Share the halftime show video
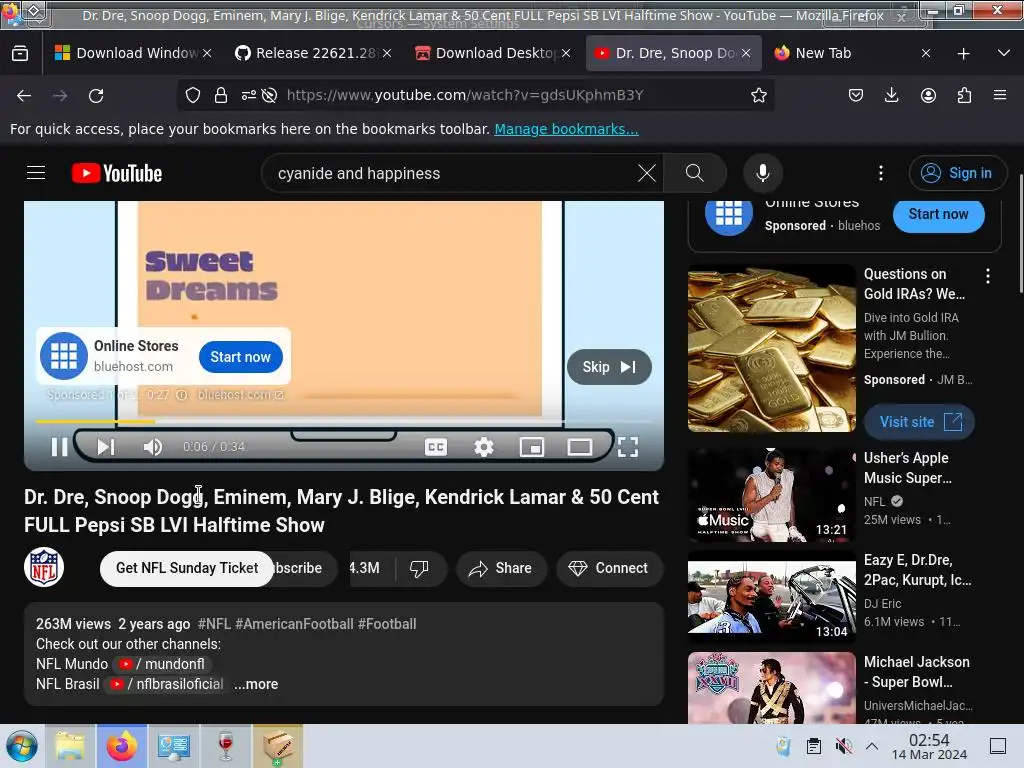The image size is (1024, 768). [500, 568]
